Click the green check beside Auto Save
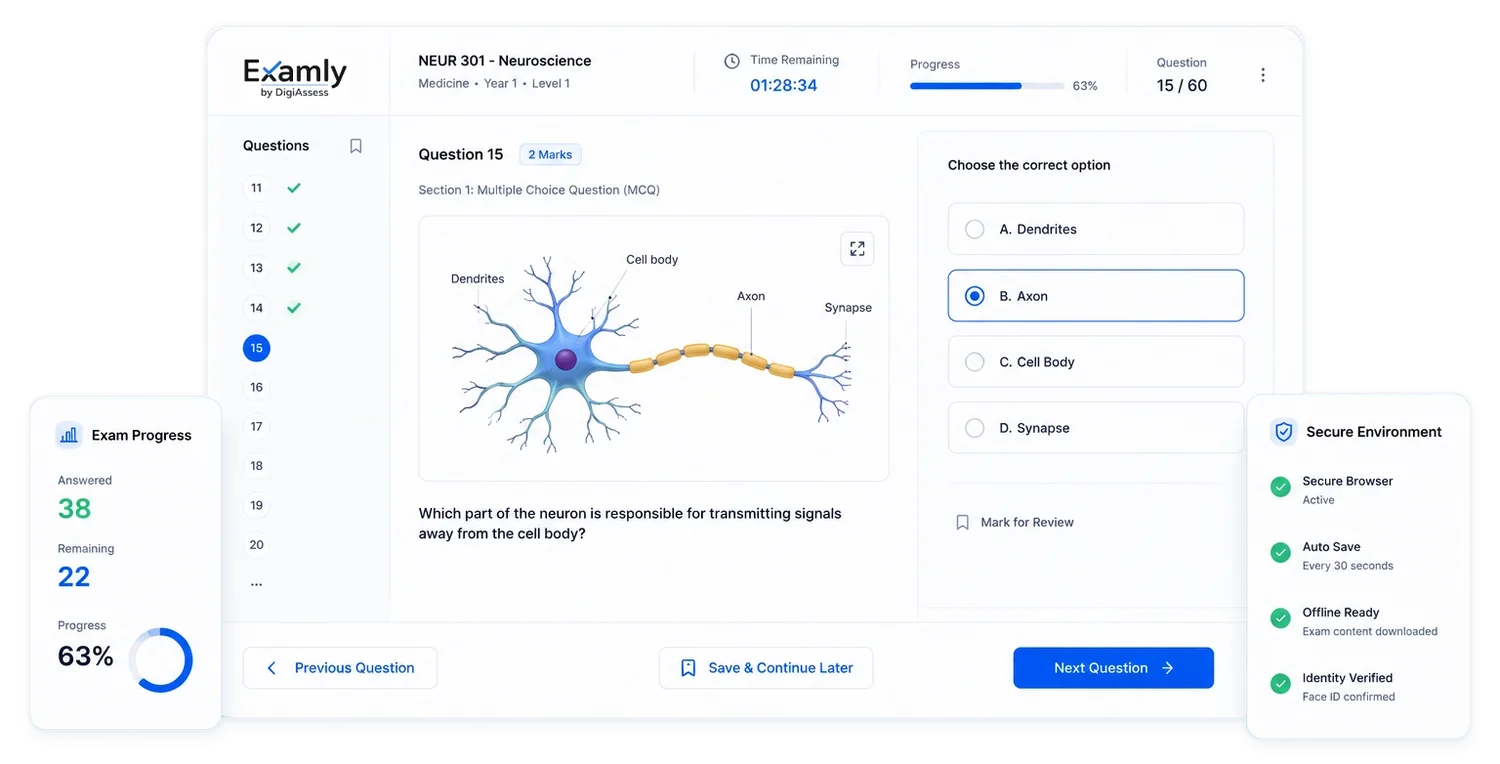This screenshot has height=764, width=1500. pos(1280,553)
